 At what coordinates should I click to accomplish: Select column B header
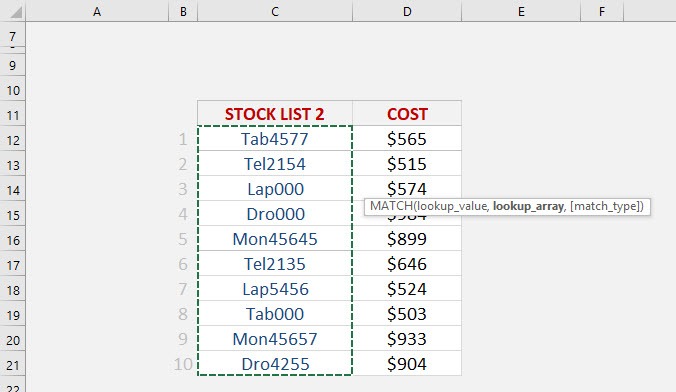[x=183, y=11]
